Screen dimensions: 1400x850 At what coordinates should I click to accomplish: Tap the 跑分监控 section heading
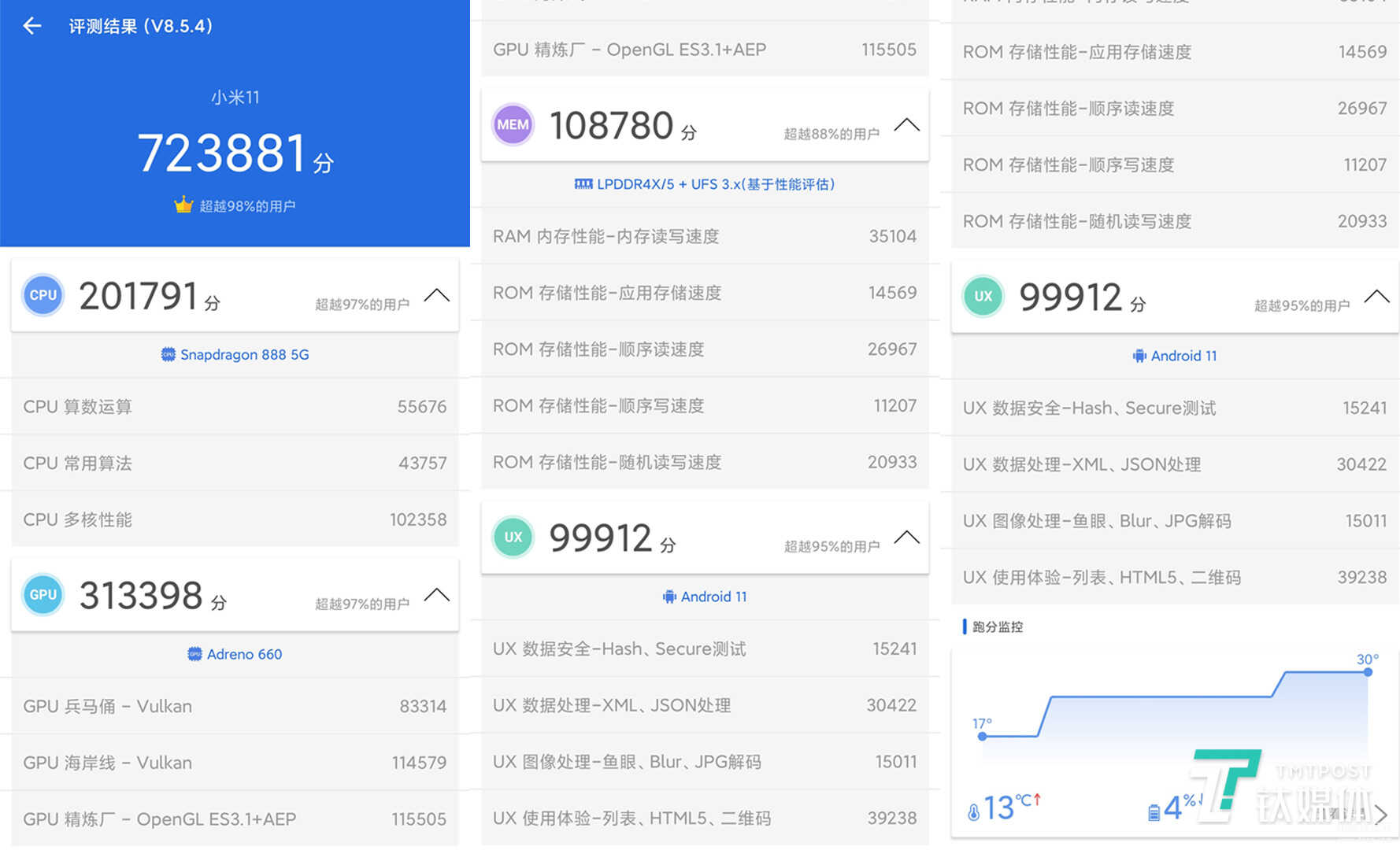pyautogui.click(x=998, y=626)
